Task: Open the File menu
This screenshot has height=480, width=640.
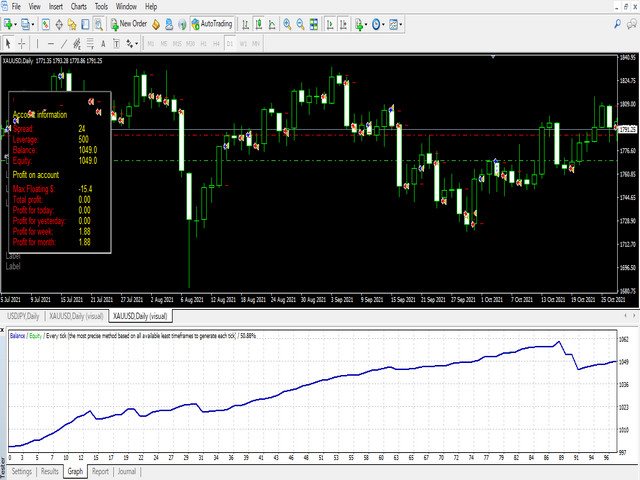Action: pos(16,7)
